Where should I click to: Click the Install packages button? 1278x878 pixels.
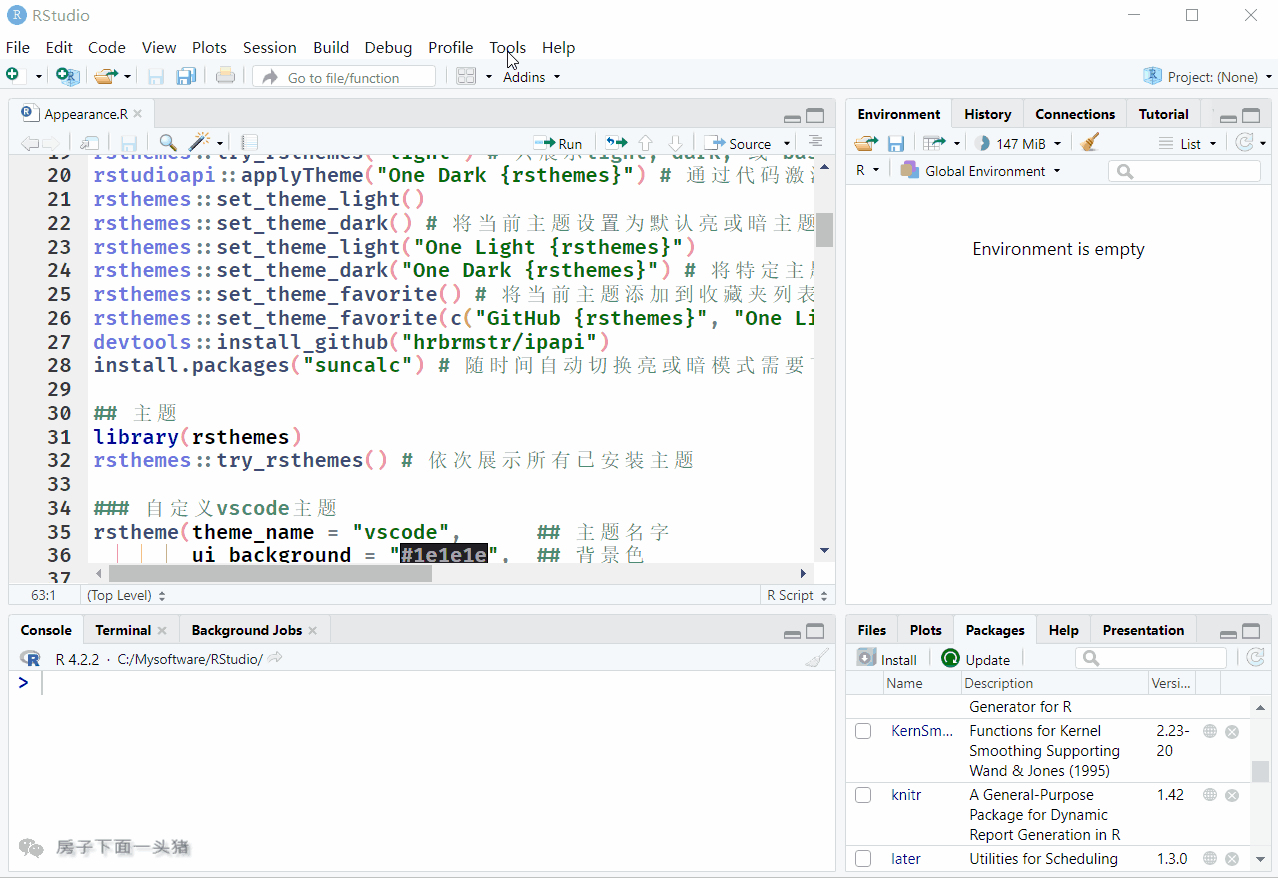coord(887,659)
